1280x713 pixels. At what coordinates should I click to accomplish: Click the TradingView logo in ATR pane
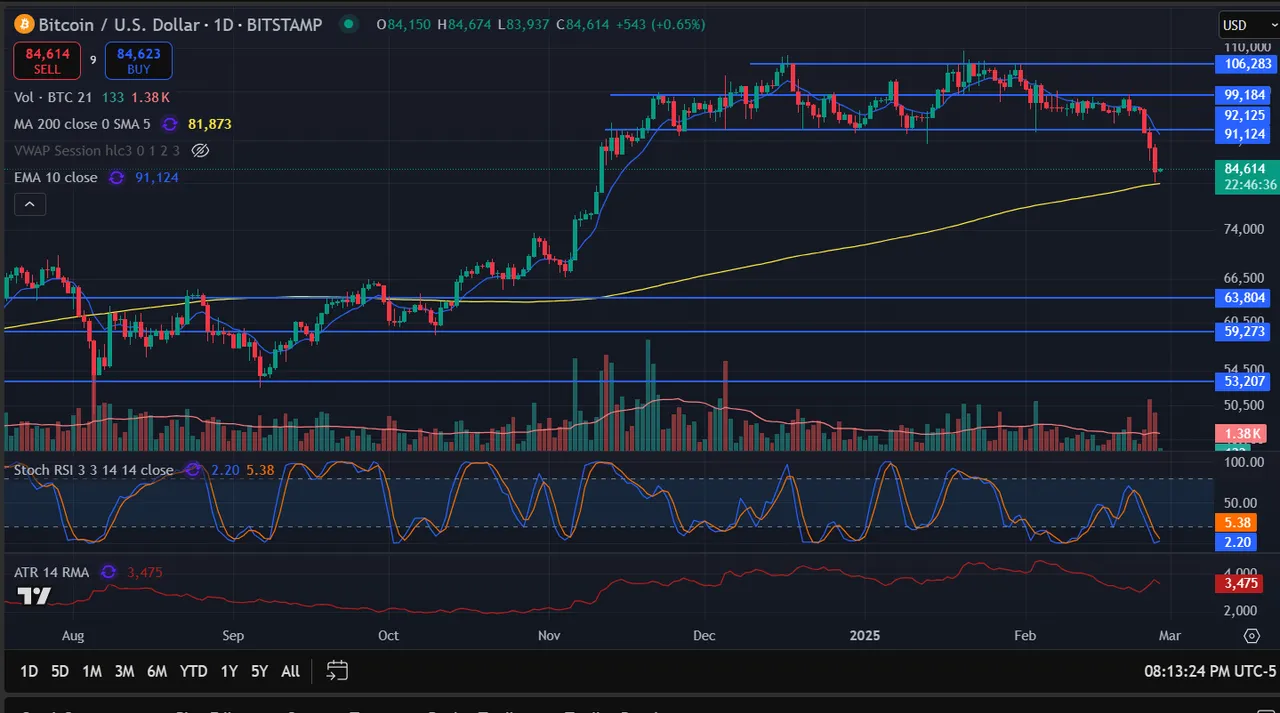click(34, 596)
